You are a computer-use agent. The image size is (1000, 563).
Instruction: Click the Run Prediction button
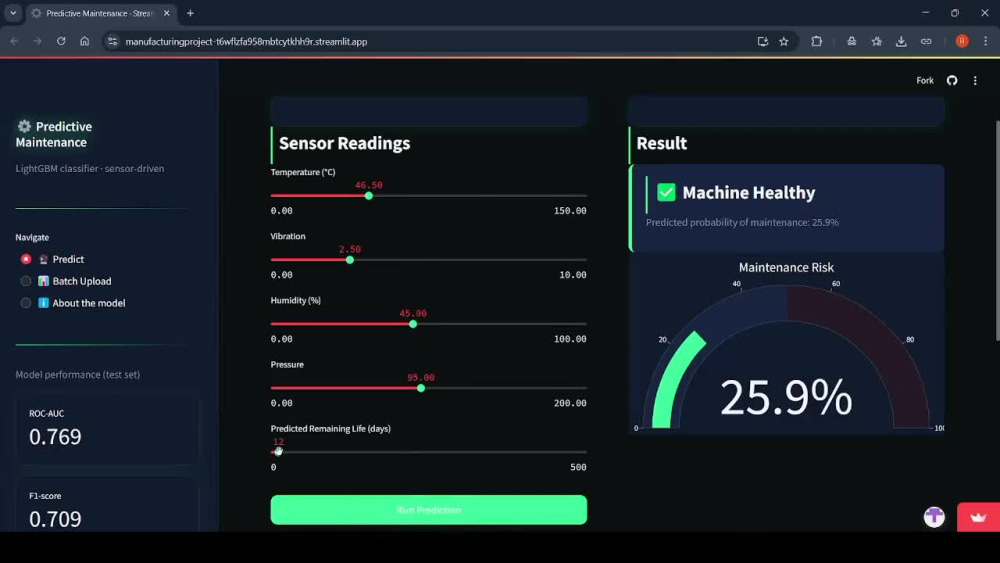[429, 510]
